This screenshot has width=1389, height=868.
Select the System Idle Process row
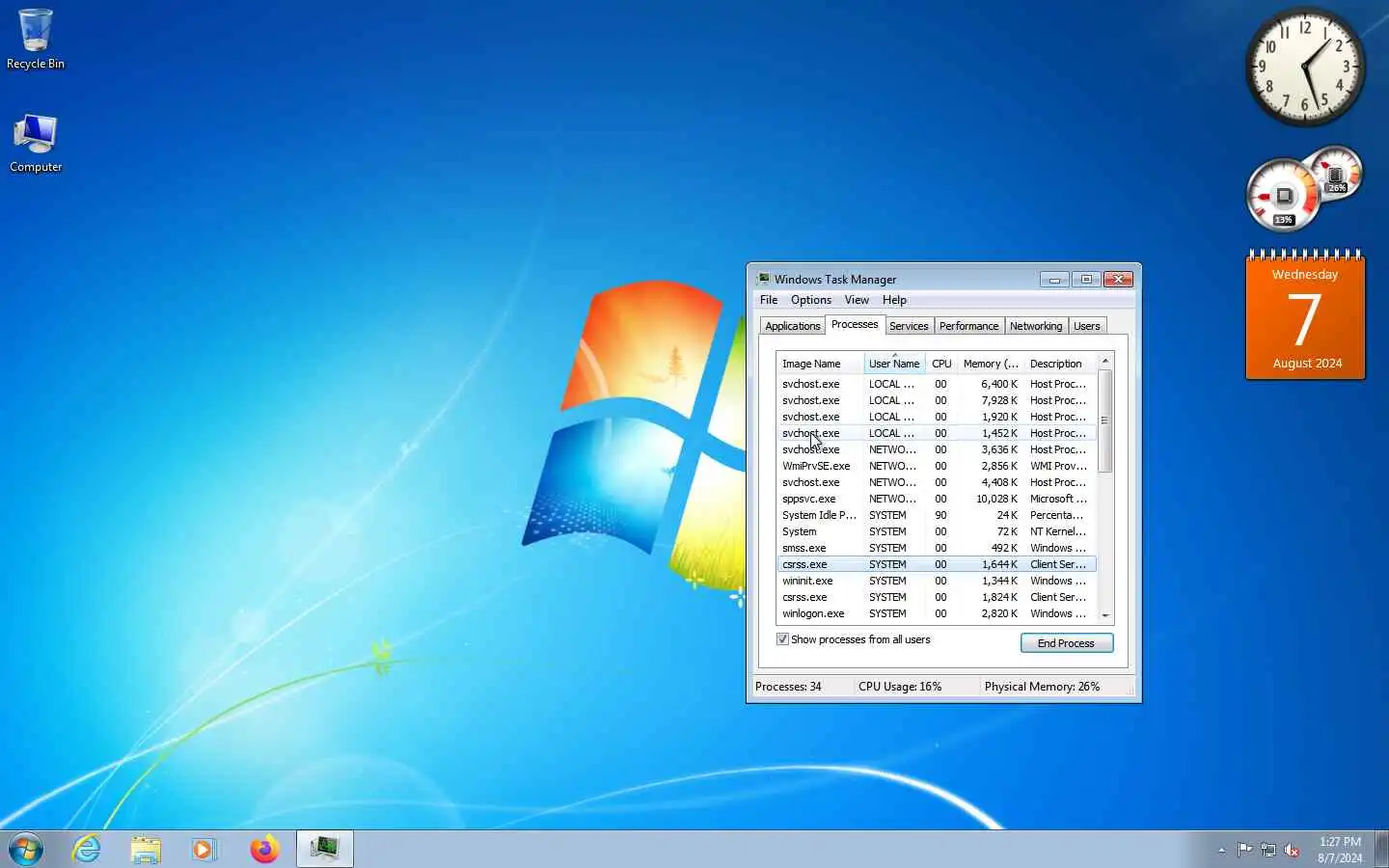937,515
